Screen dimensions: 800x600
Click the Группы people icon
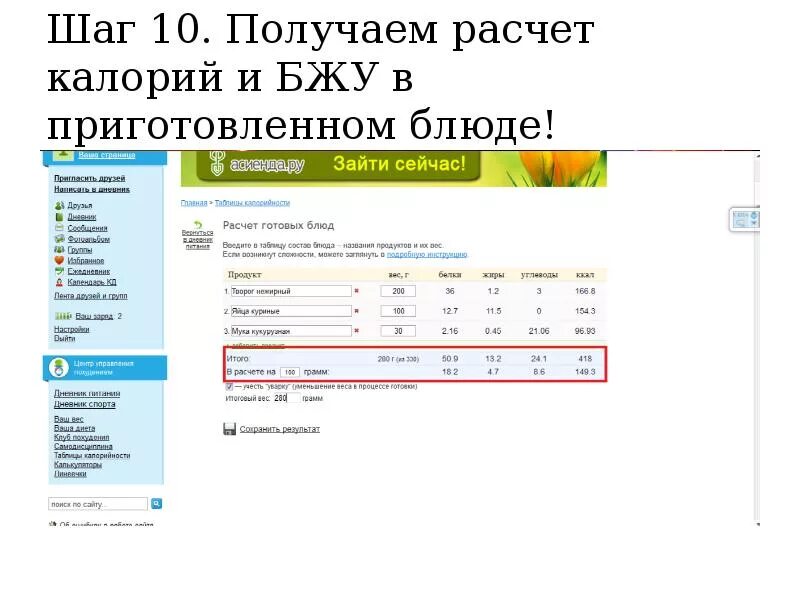[59, 249]
